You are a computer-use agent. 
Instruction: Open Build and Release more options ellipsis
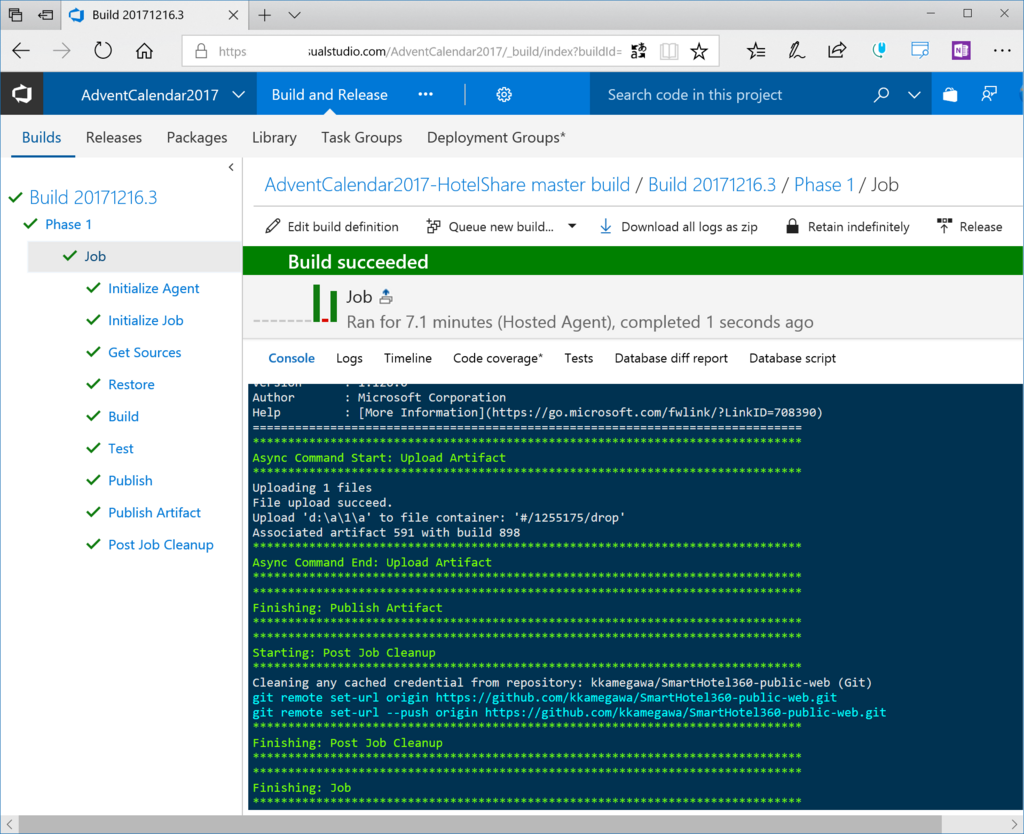pyautogui.click(x=425, y=95)
